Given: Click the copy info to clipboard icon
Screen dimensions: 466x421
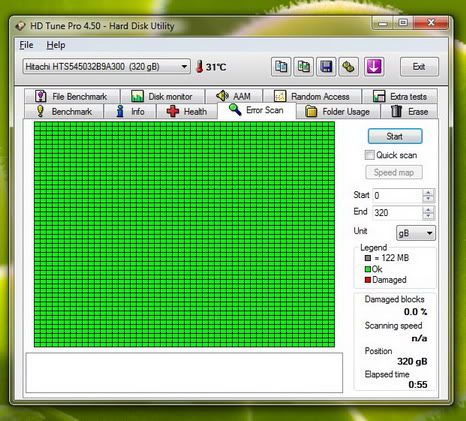Looking at the screenshot, I should pyautogui.click(x=281, y=67).
